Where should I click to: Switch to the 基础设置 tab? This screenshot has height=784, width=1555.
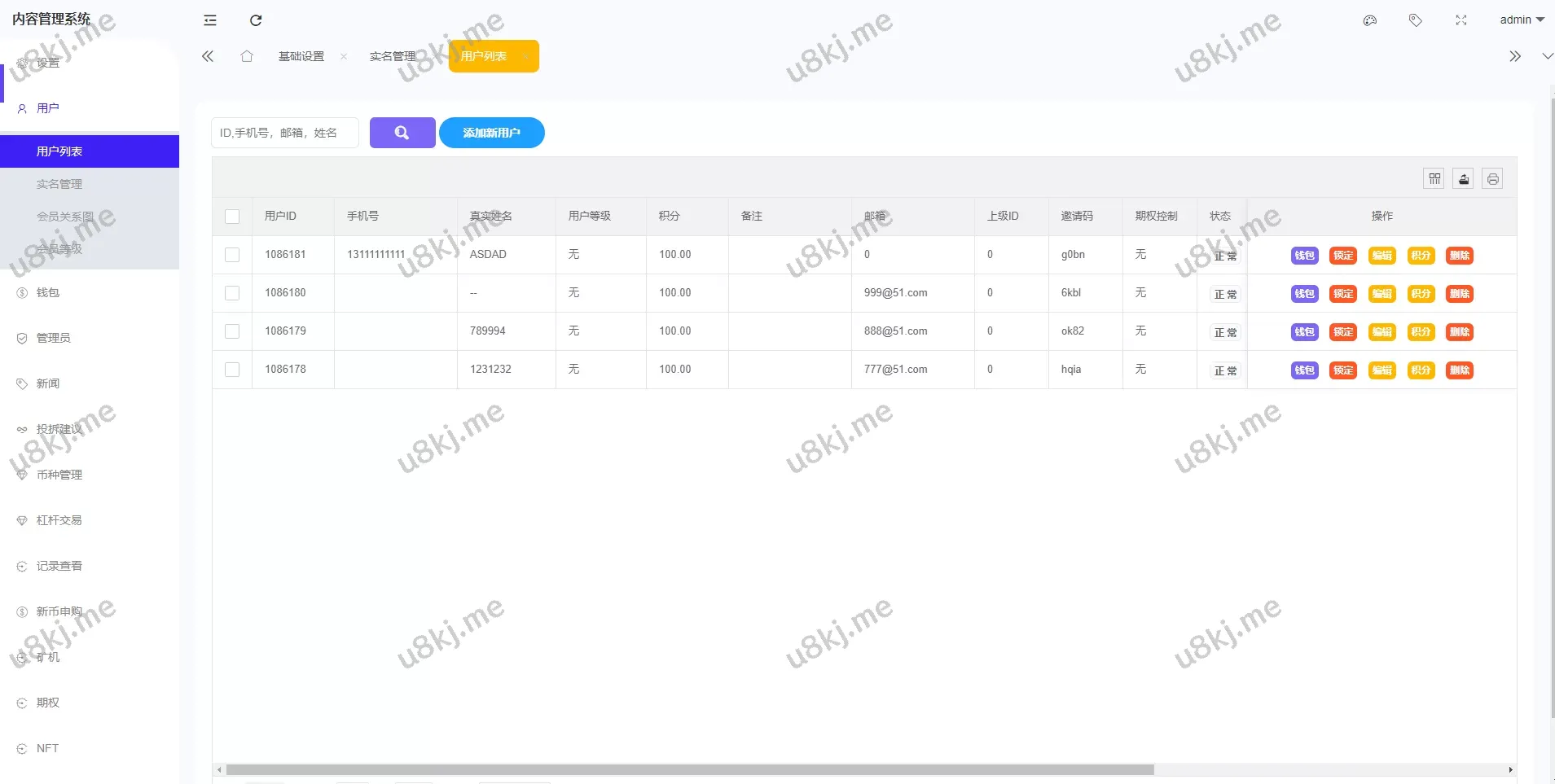point(301,56)
